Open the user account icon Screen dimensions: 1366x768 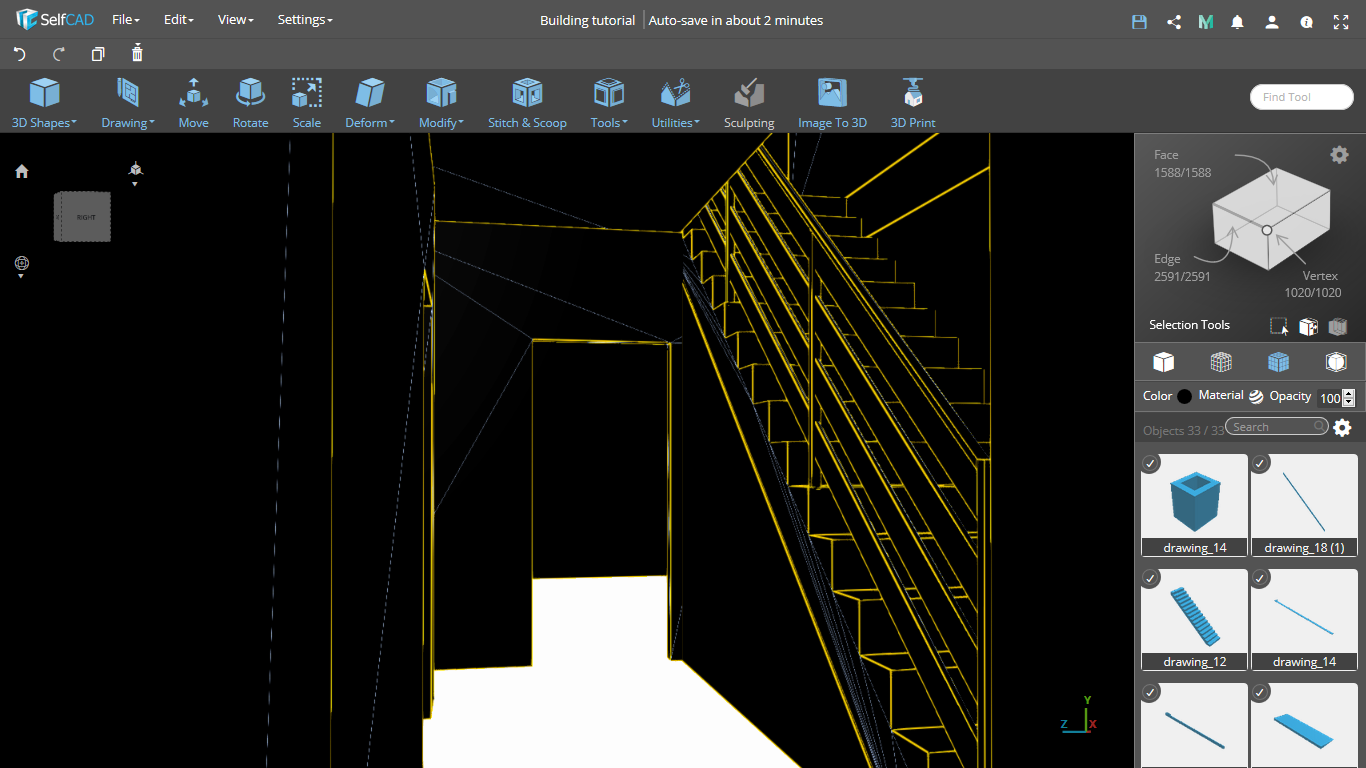(x=1271, y=21)
